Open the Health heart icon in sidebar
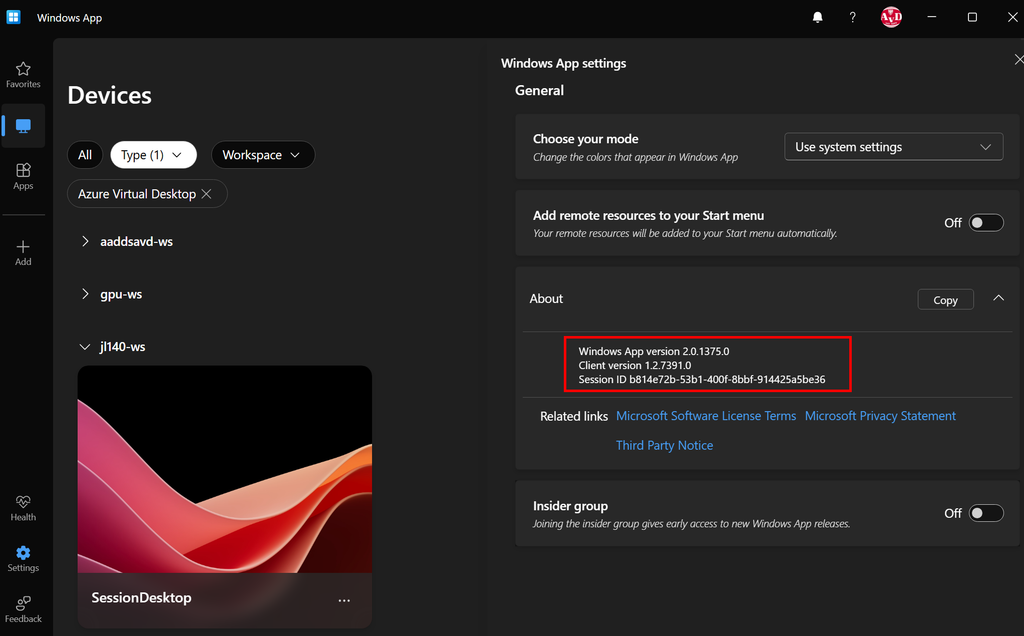 (23, 508)
